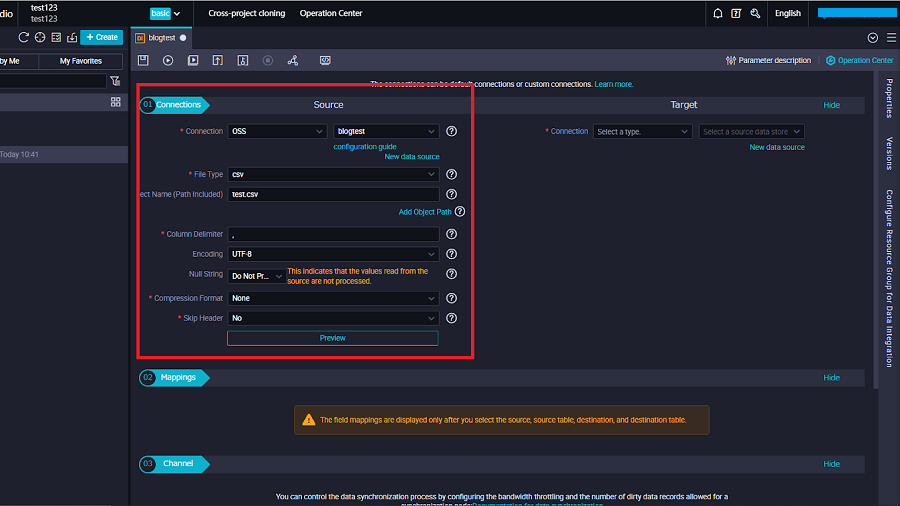Click the configuration guide link
The height and width of the screenshot is (506, 900).
point(365,147)
